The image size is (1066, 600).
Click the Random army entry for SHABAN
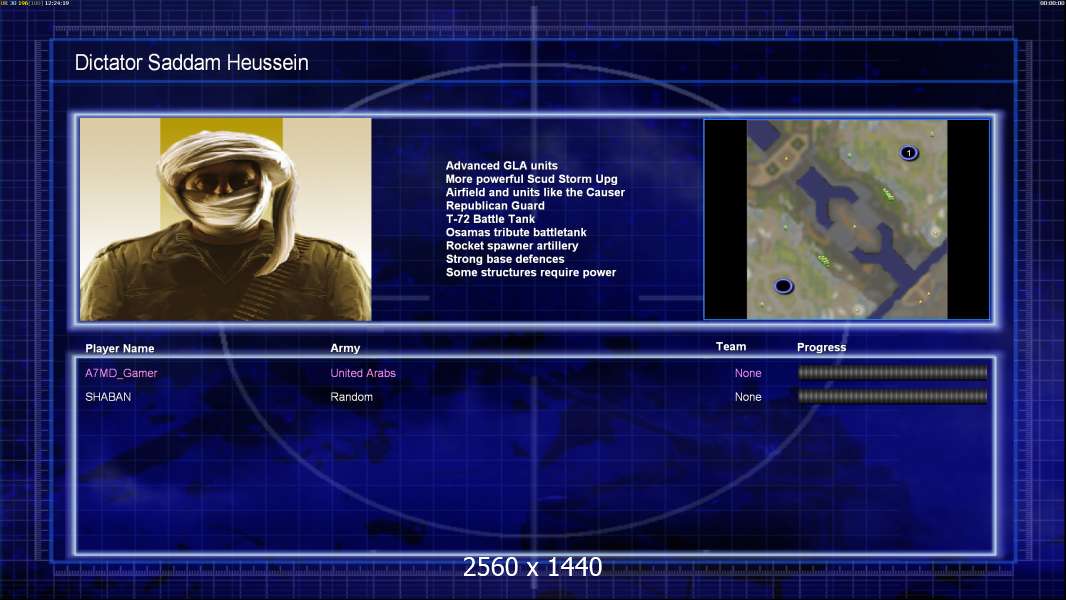tap(351, 397)
